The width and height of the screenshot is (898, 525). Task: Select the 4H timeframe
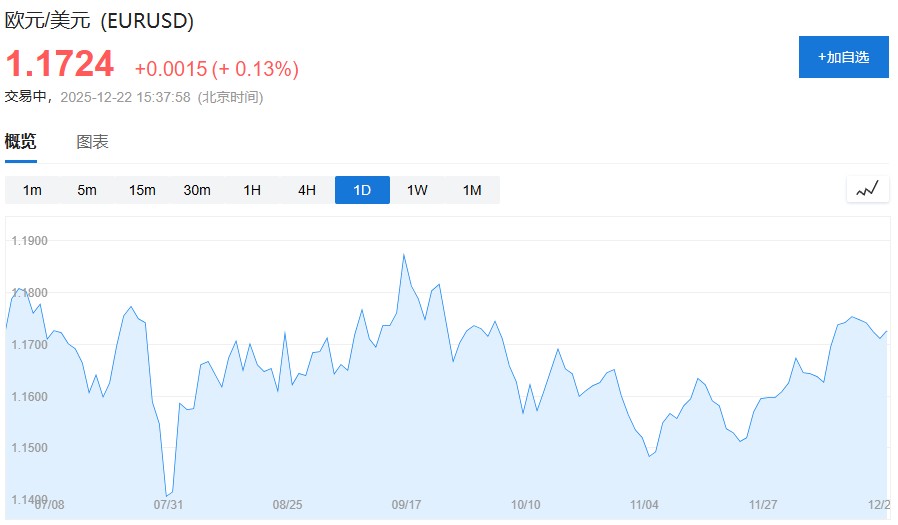tap(307, 190)
